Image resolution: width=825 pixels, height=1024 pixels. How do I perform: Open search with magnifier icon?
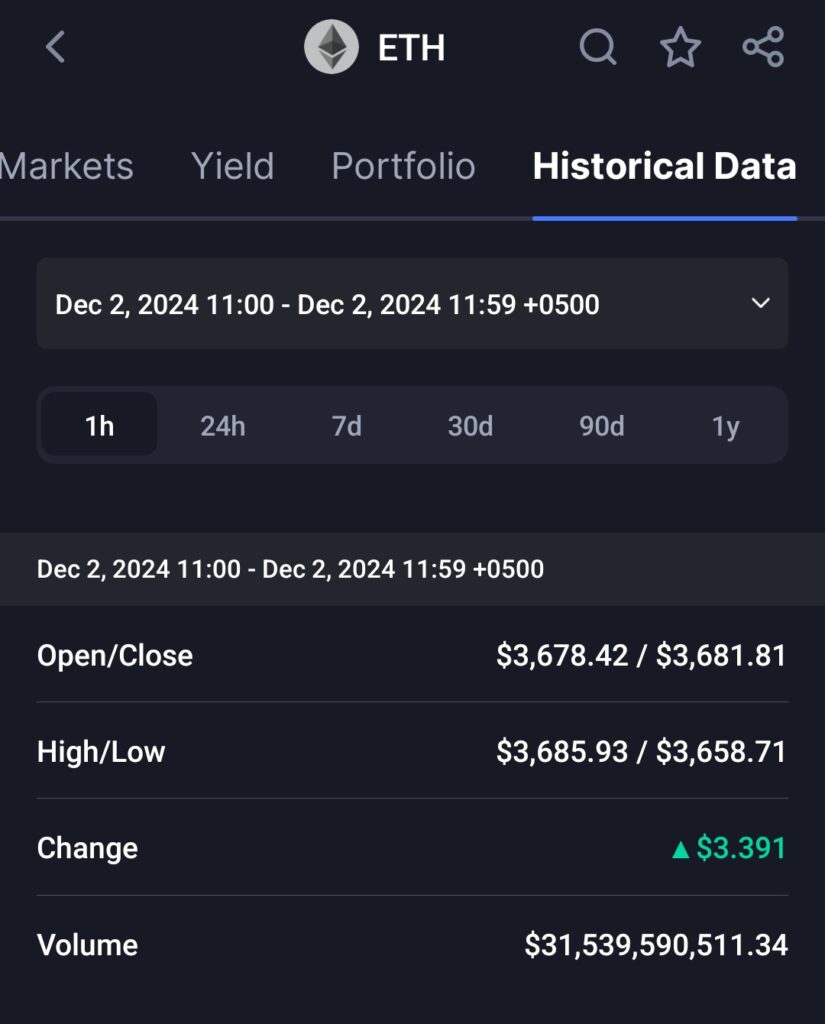(x=598, y=47)
